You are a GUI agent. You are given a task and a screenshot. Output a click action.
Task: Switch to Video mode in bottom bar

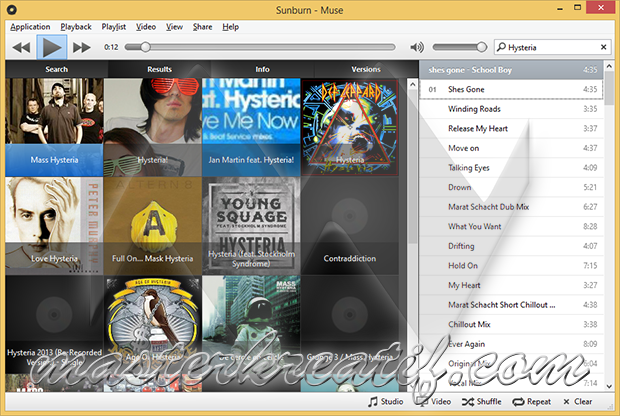coord(435,401)
